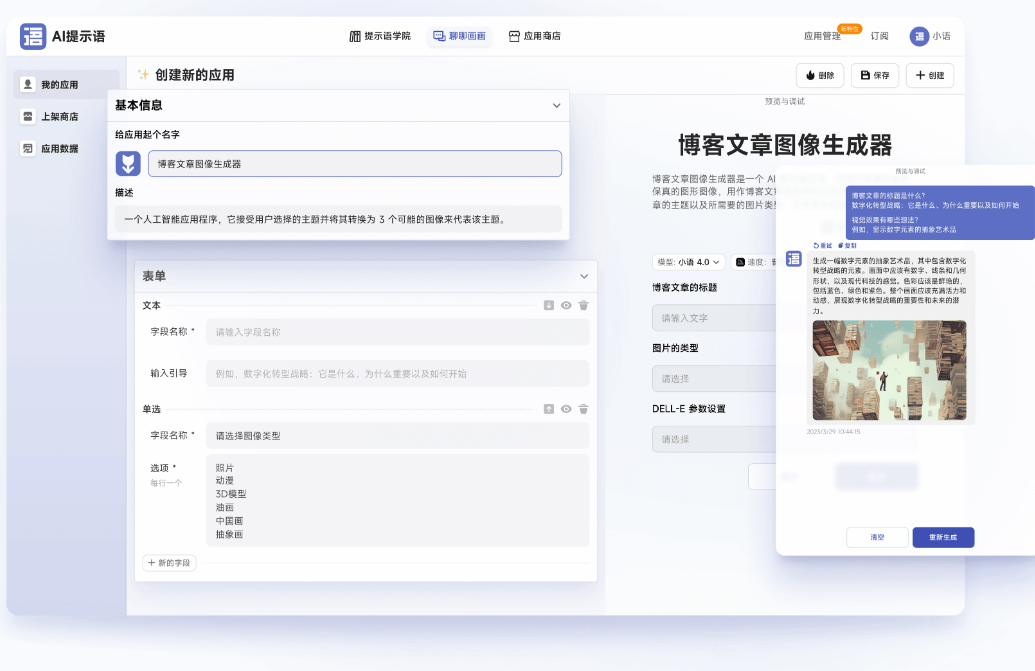
Task: Toggle visibility of the 文本 field with eye icon
Action: (566, 306)
